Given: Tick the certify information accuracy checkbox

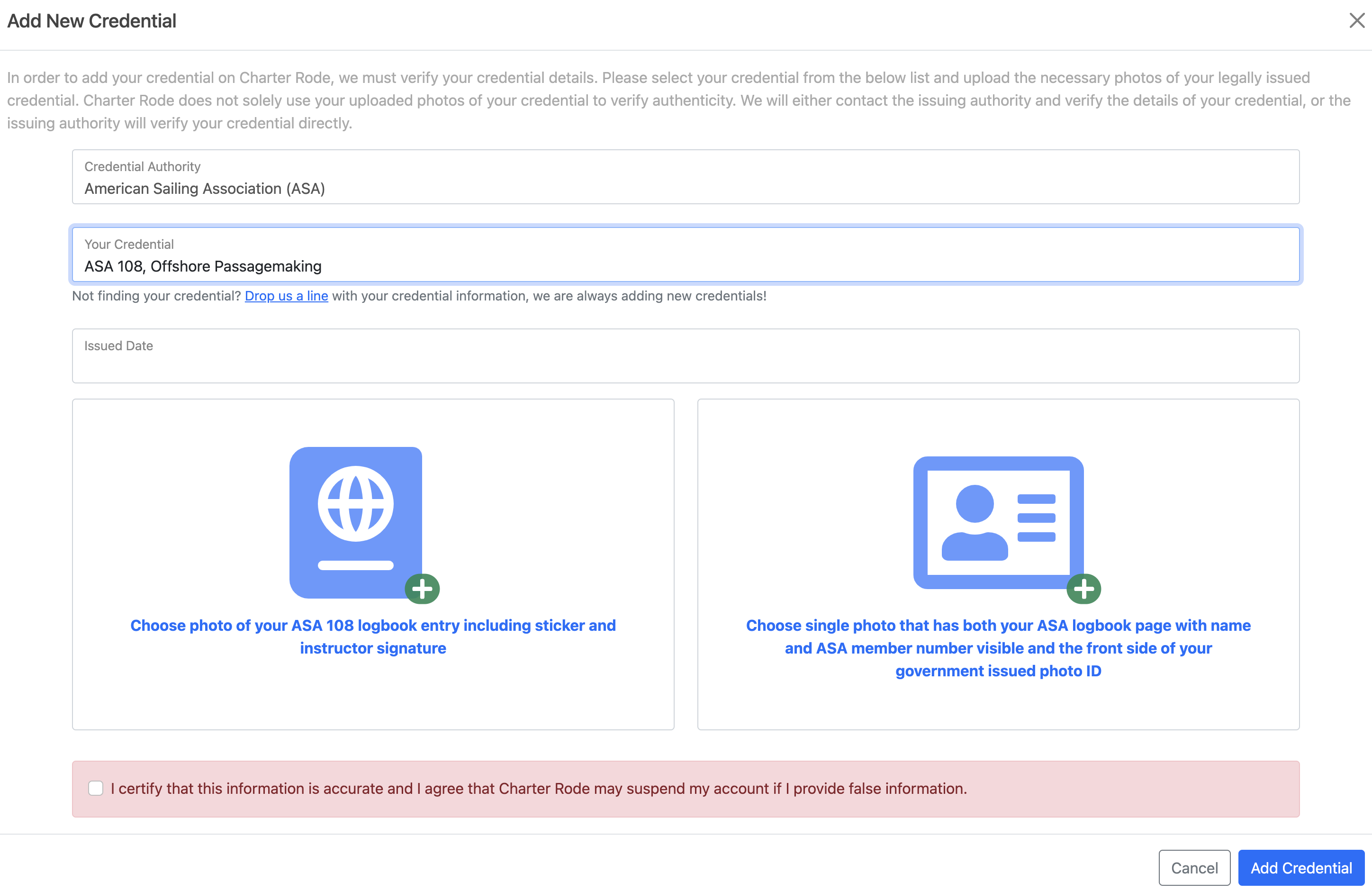Looking at the screenshot, I should (x=96, y=788).
